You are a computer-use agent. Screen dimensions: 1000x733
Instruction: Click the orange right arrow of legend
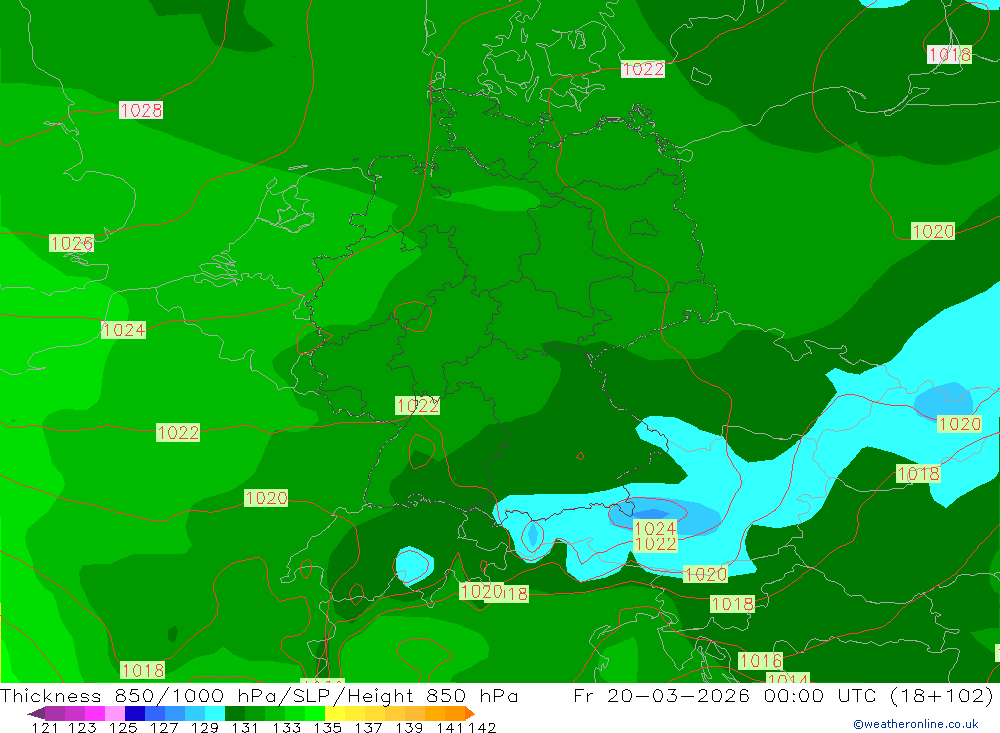[470, 713]
